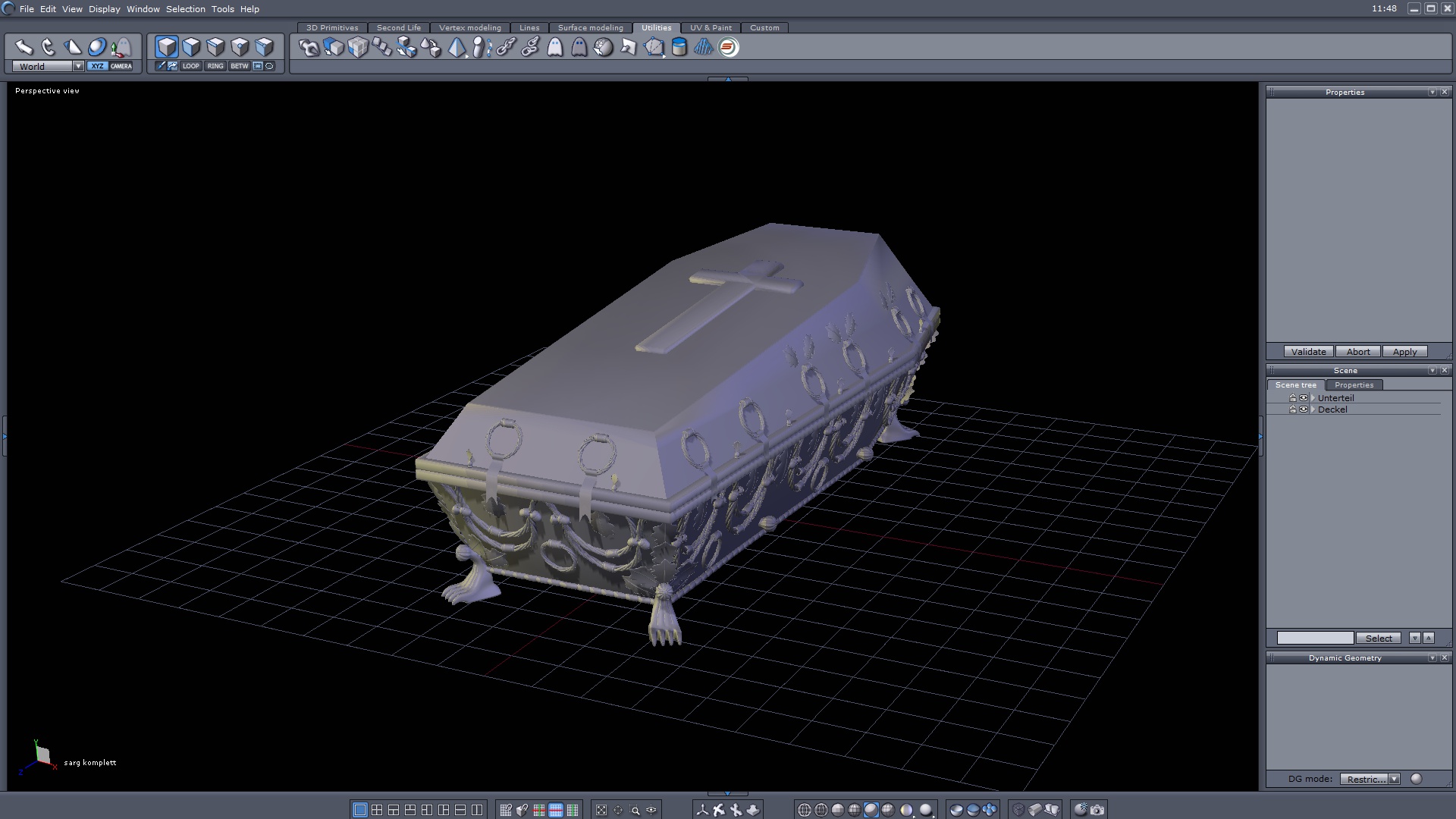The height and width of the screenshot is (819, 1456).
Task: Click the camera snapshot icon in bottom bar
Action: tap(1097, 810)
